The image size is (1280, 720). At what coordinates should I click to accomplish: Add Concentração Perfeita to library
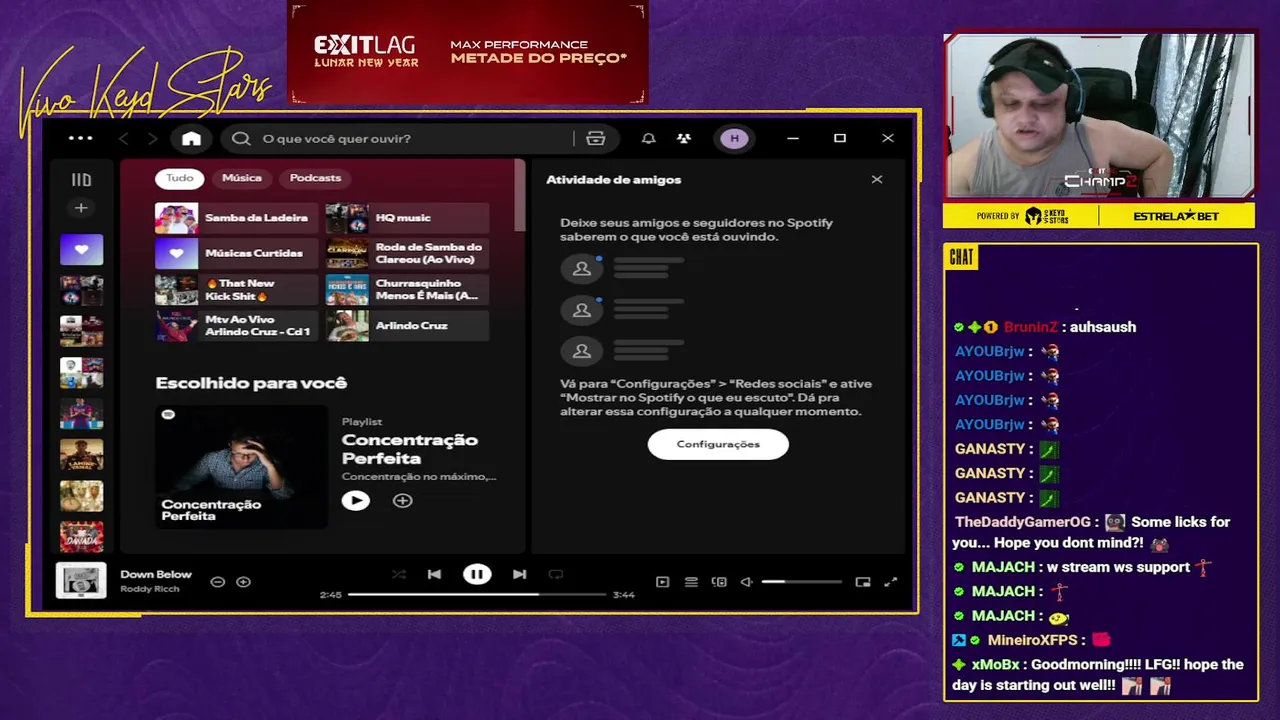402,500
